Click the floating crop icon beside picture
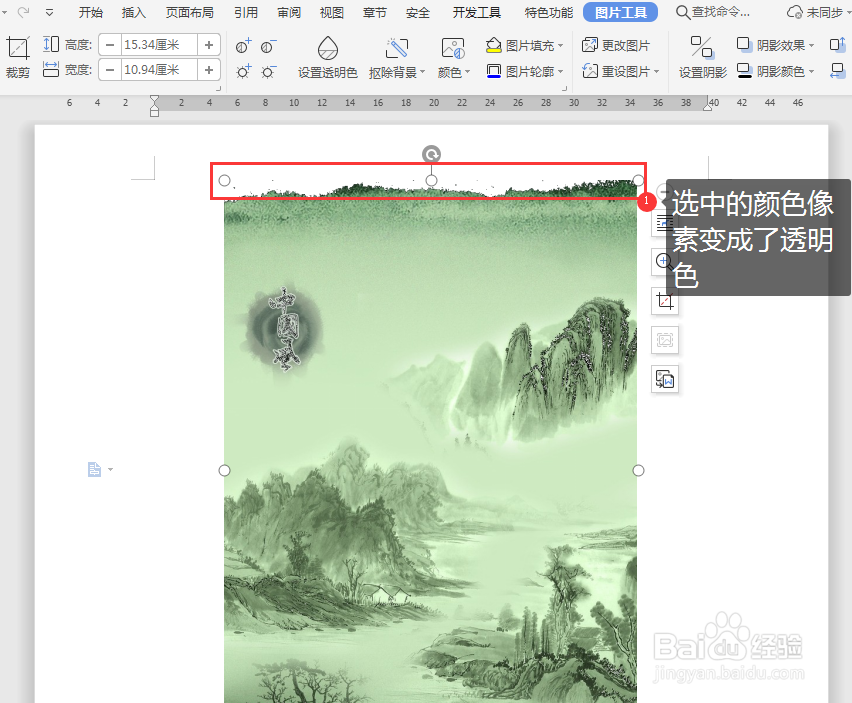852x703 pixels. point(665,301)
